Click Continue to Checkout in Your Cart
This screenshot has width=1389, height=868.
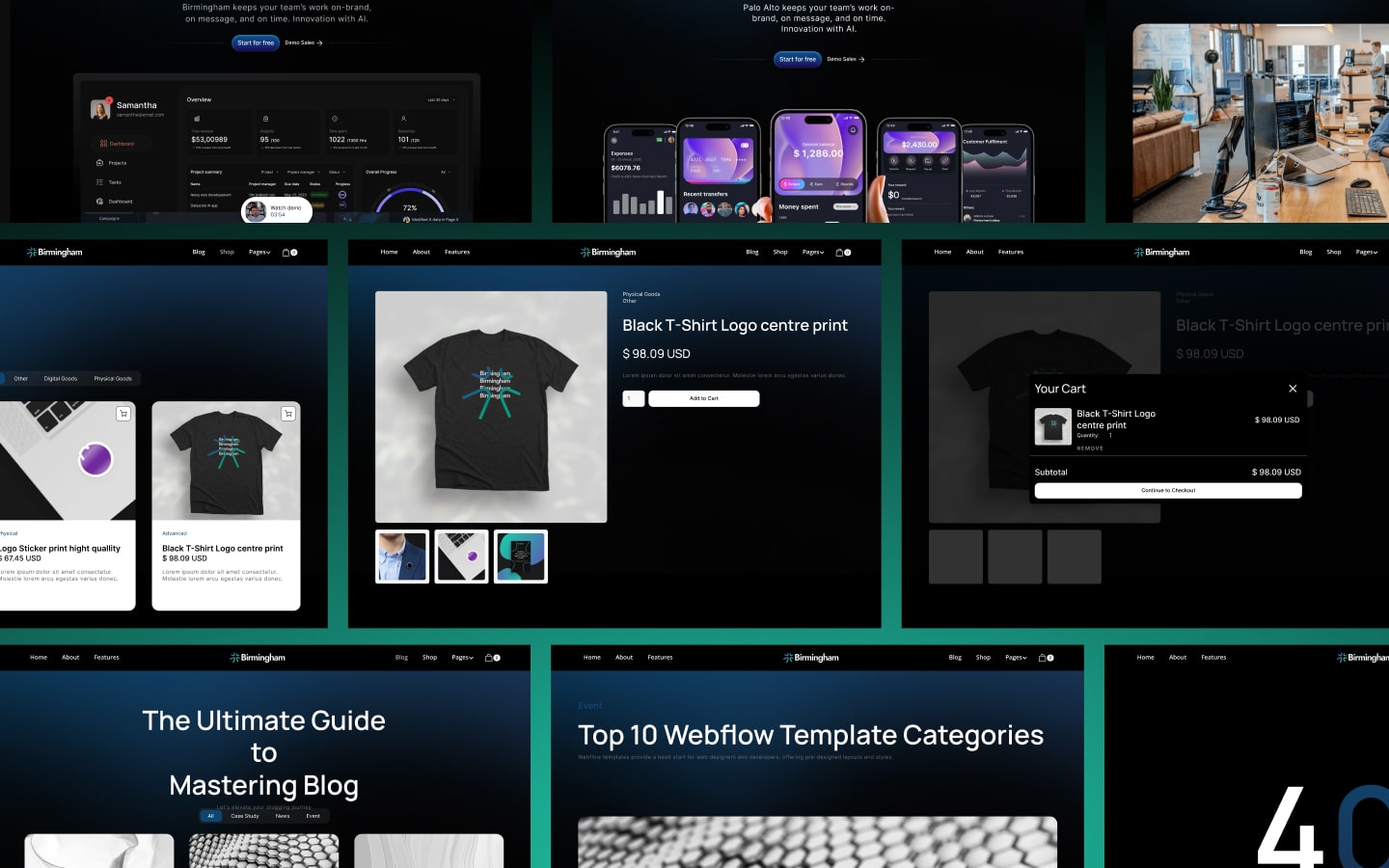[1168, 491]
